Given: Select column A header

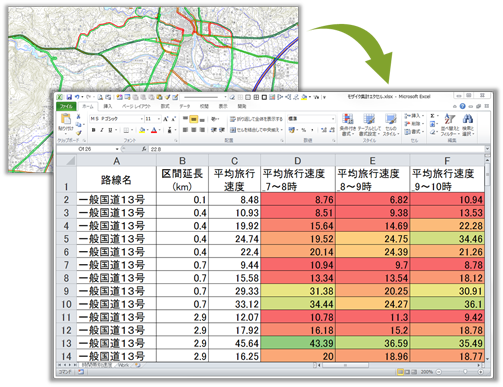Looking at the screenshot, I should tap(116, 161).
